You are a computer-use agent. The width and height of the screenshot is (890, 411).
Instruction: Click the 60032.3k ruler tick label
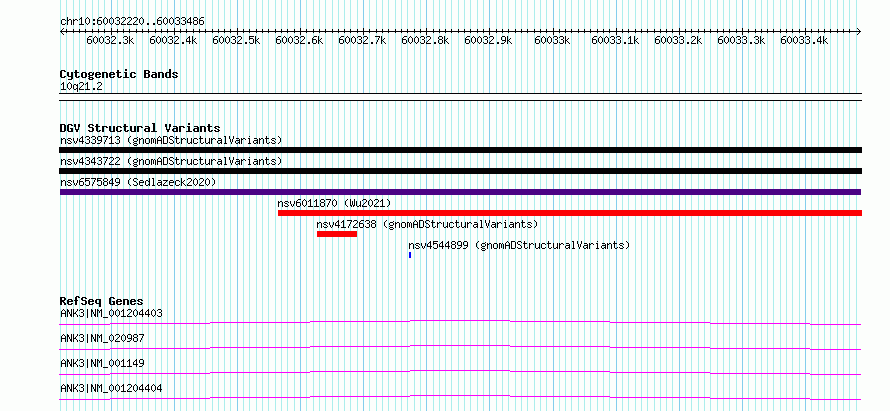(x=111, y=40)
